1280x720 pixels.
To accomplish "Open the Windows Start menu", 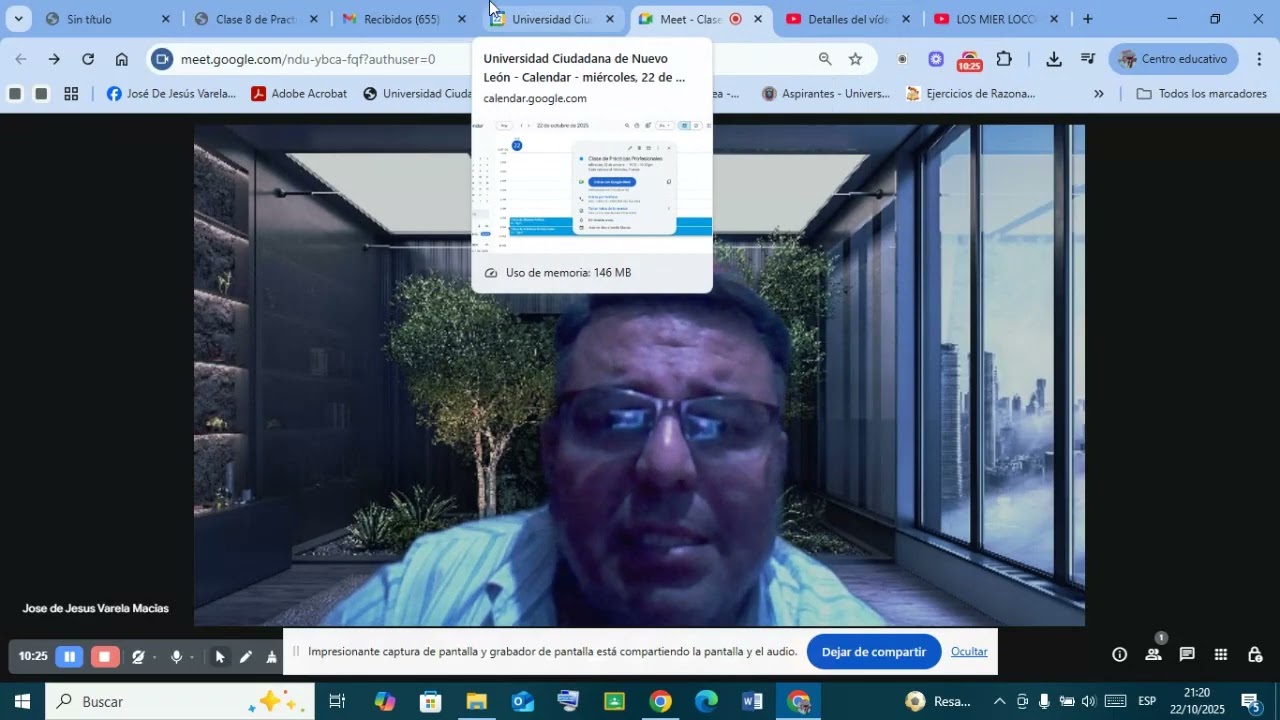I will coord(22,702).
